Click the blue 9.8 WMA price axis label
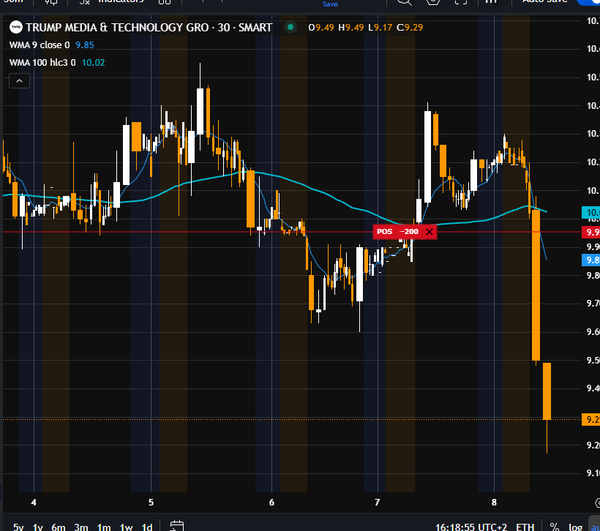The image size is (600, 531). point(591,260)
